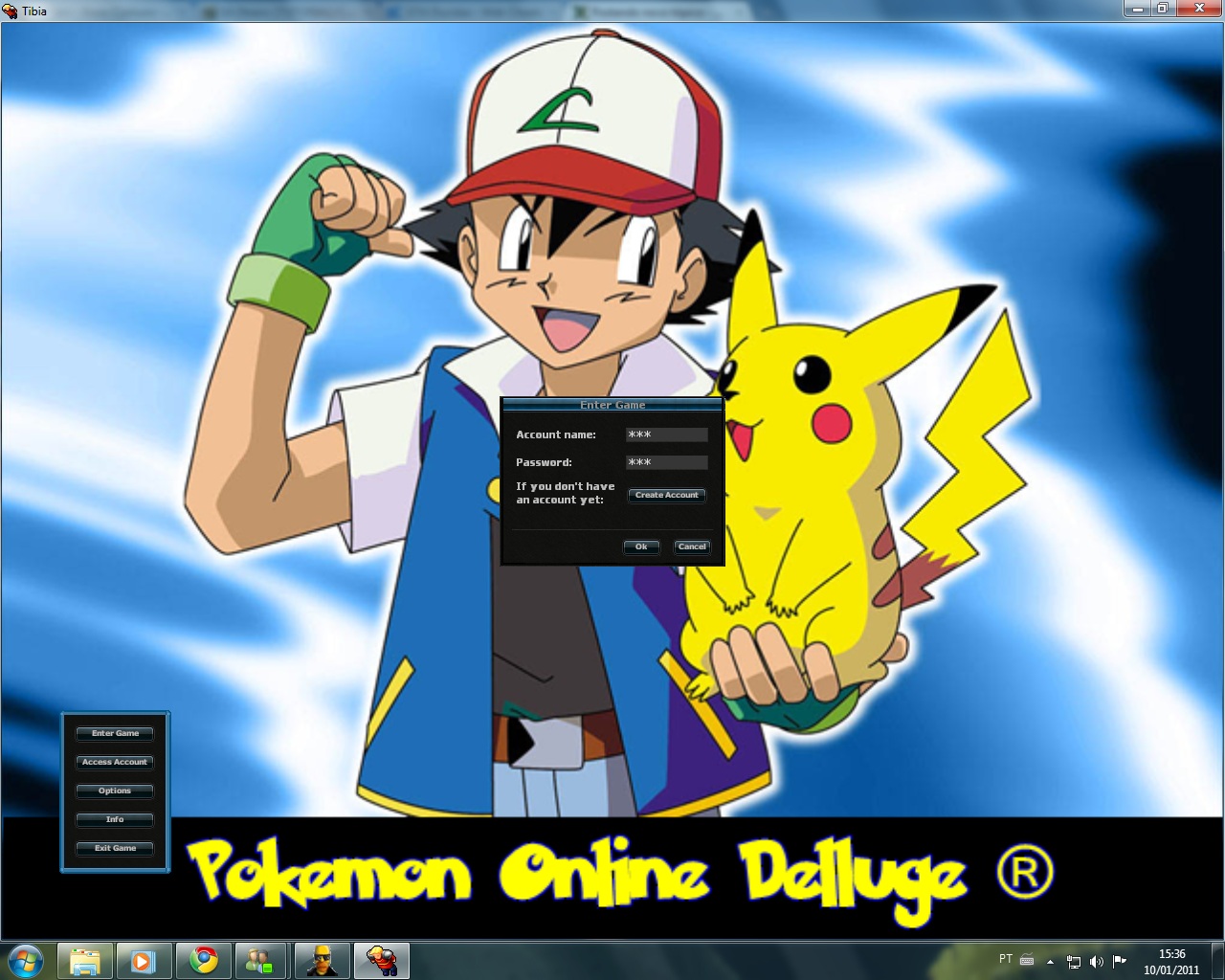
Task: Click the sunglasses-man taskbar icon
Action: click(x=322, y=960)
